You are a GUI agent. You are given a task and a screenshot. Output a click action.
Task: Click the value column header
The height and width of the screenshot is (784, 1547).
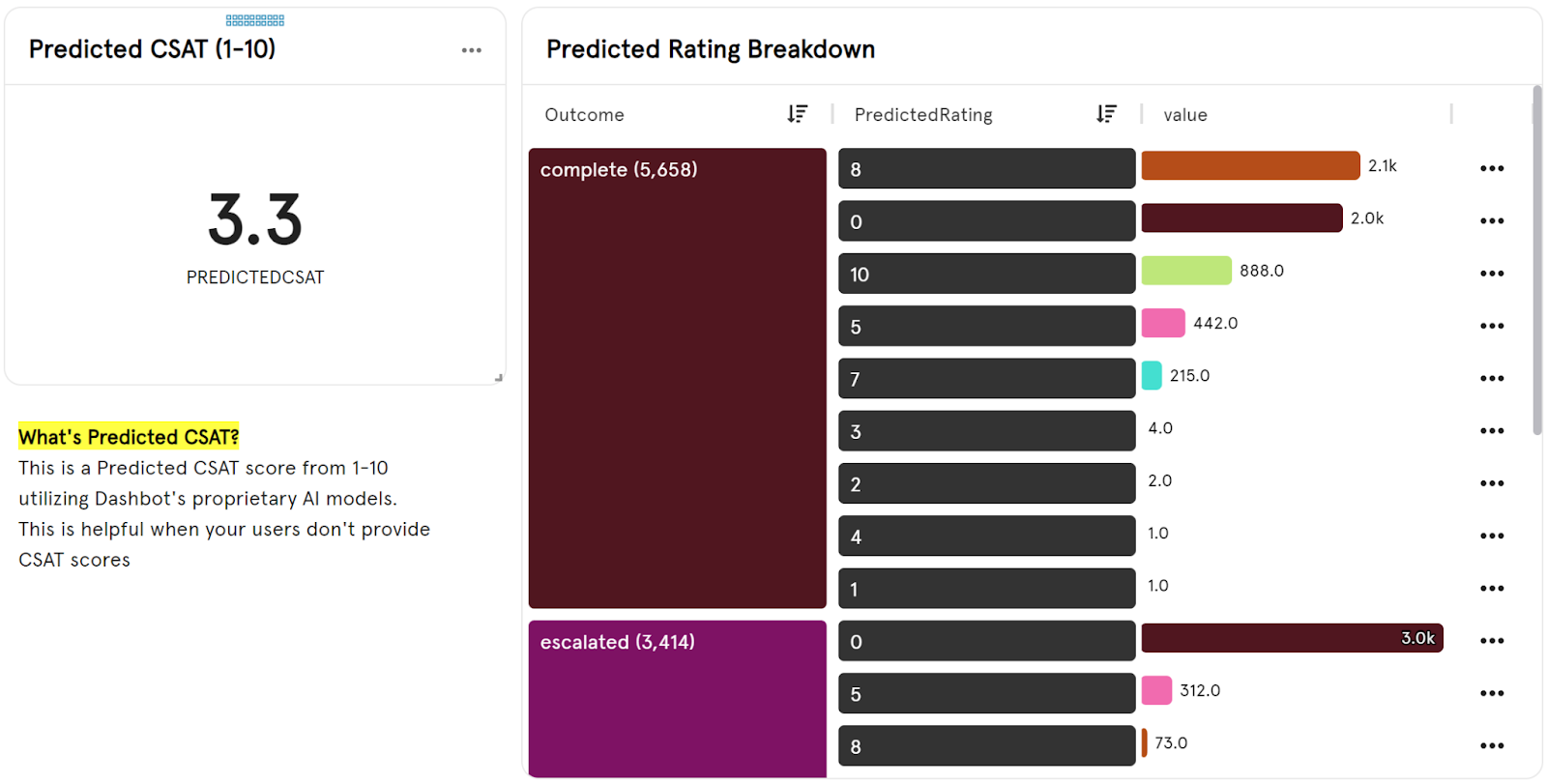pos(1185,114)
